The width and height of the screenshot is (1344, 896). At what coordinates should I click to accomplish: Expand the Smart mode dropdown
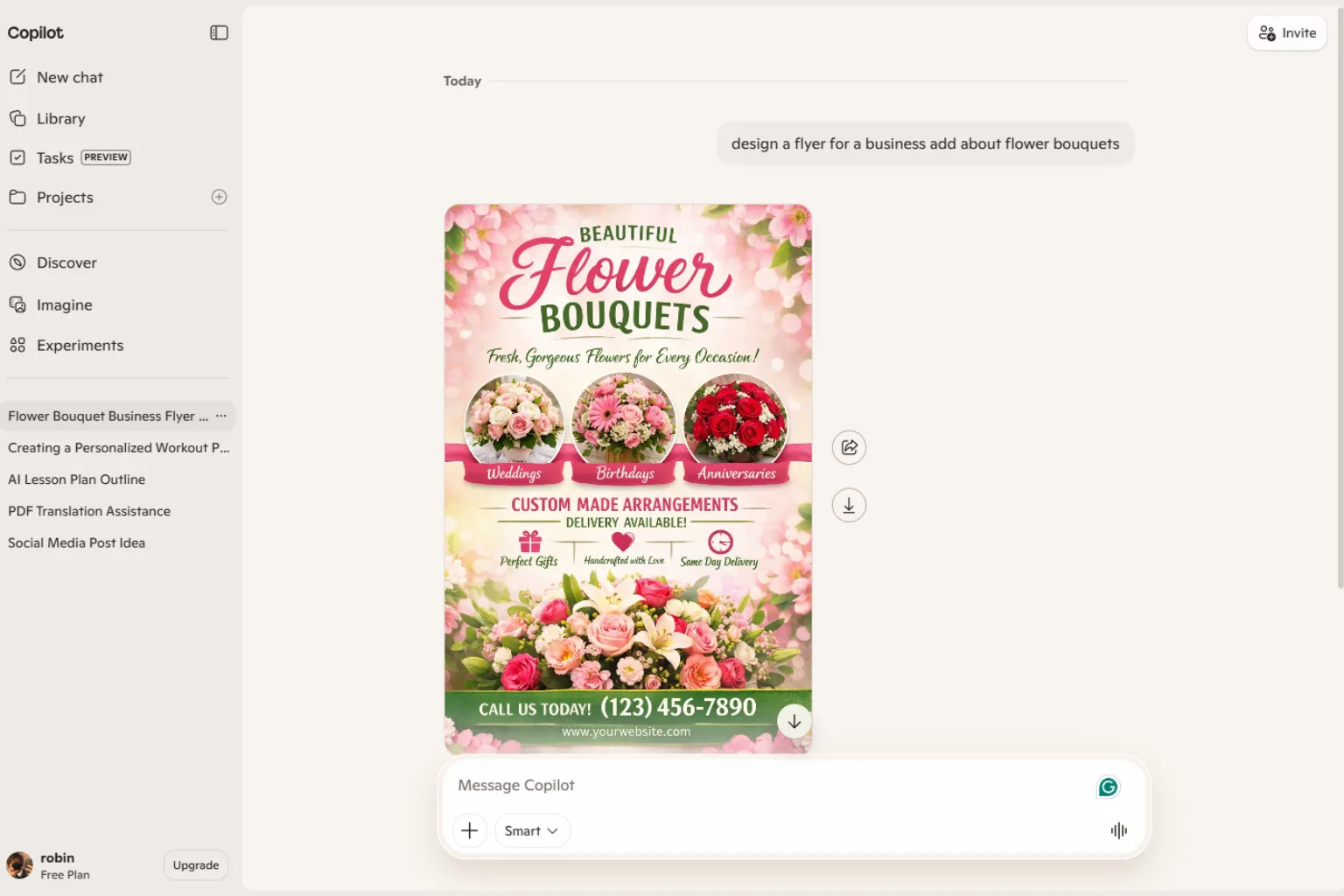coord(532,830)
